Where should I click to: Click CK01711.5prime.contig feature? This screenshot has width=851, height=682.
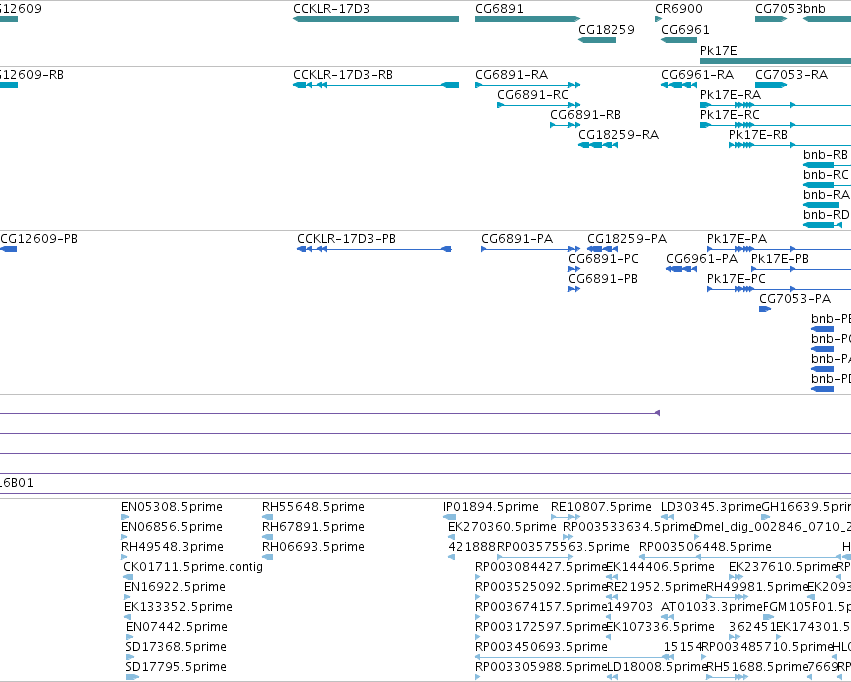[128, 577]
